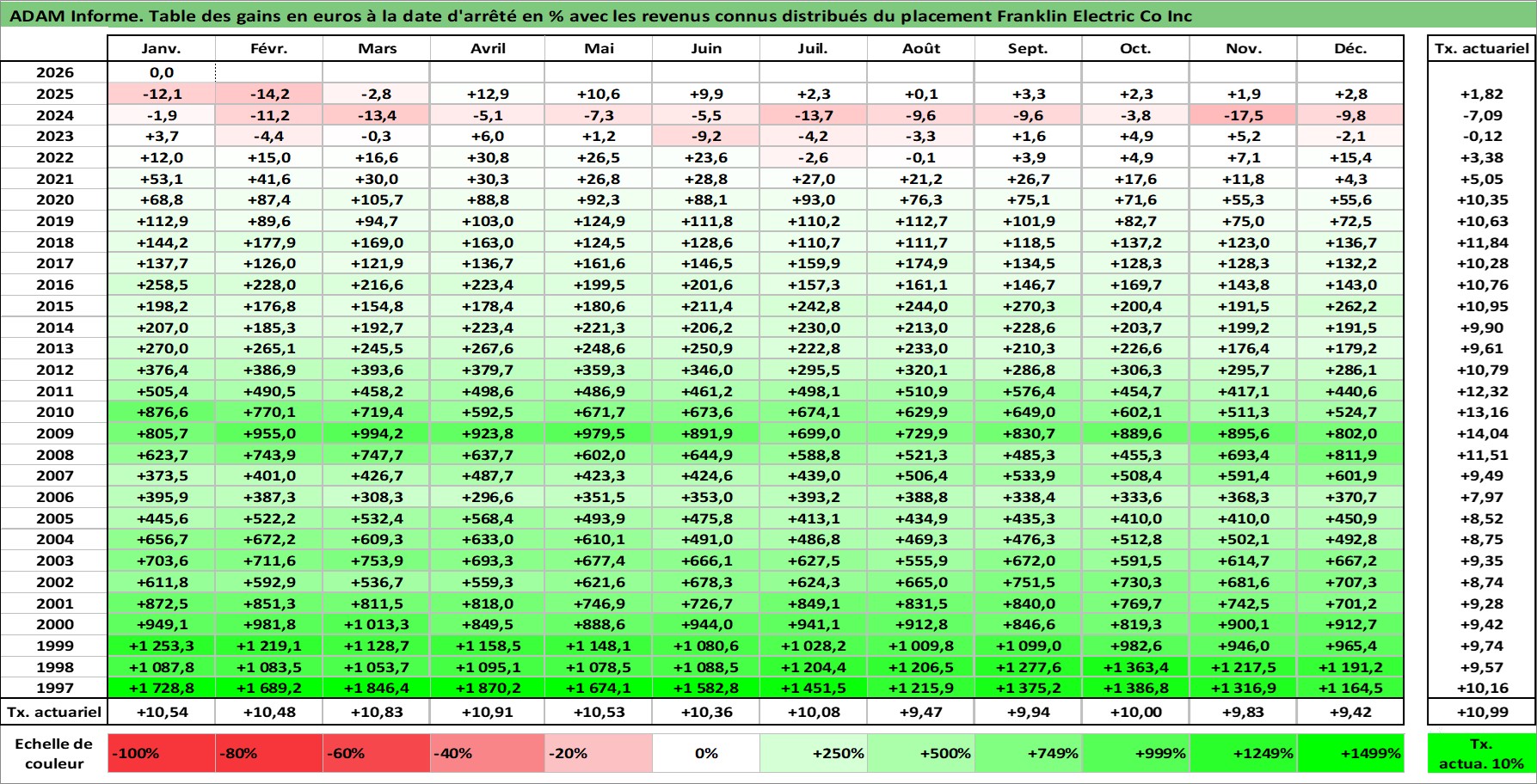
Task: Click the -40% color scale swatch
Action: pos(488,753)
